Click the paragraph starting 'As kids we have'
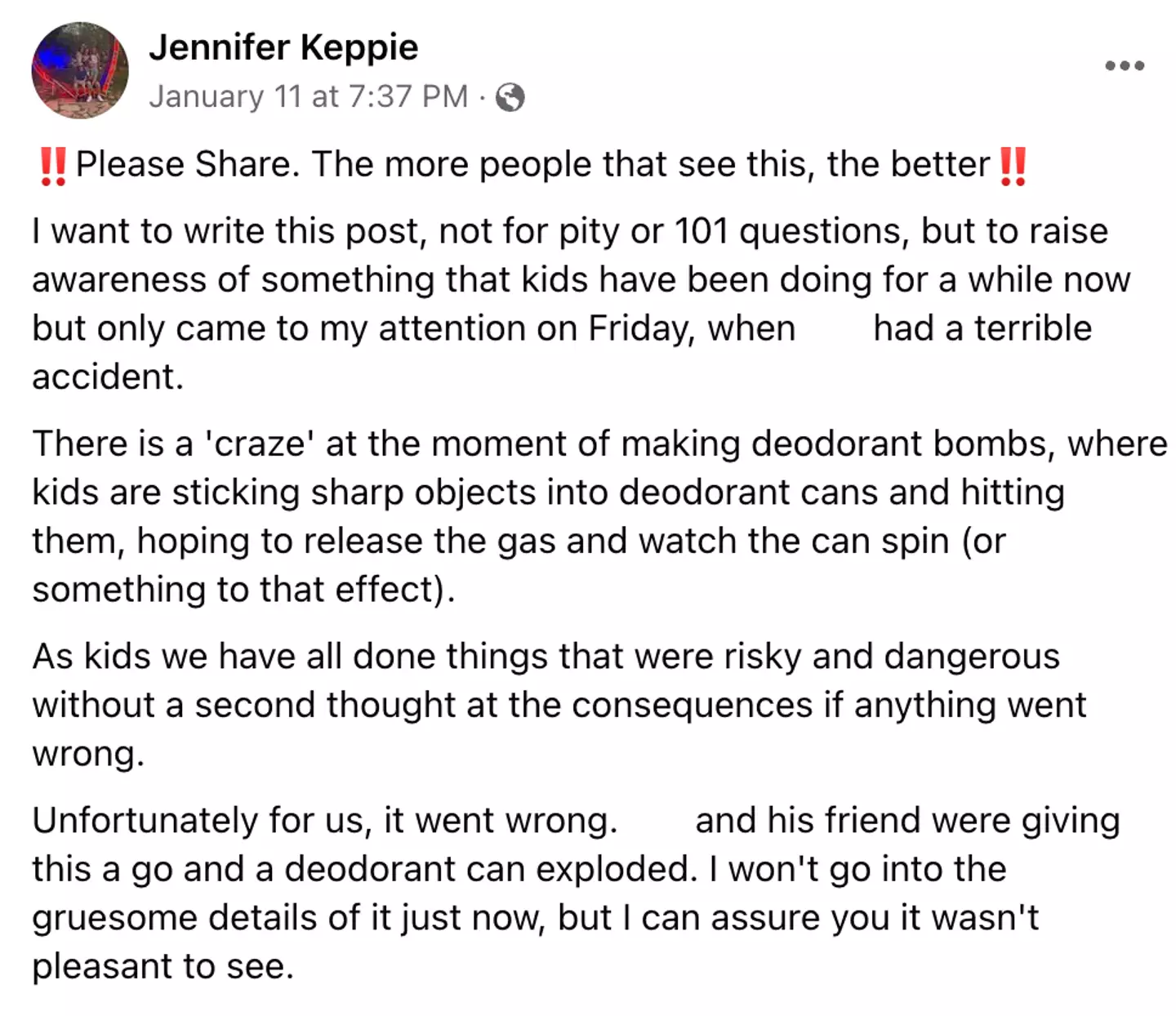The height and width of the screenshot is (1016, 1176). click(545, 680)
